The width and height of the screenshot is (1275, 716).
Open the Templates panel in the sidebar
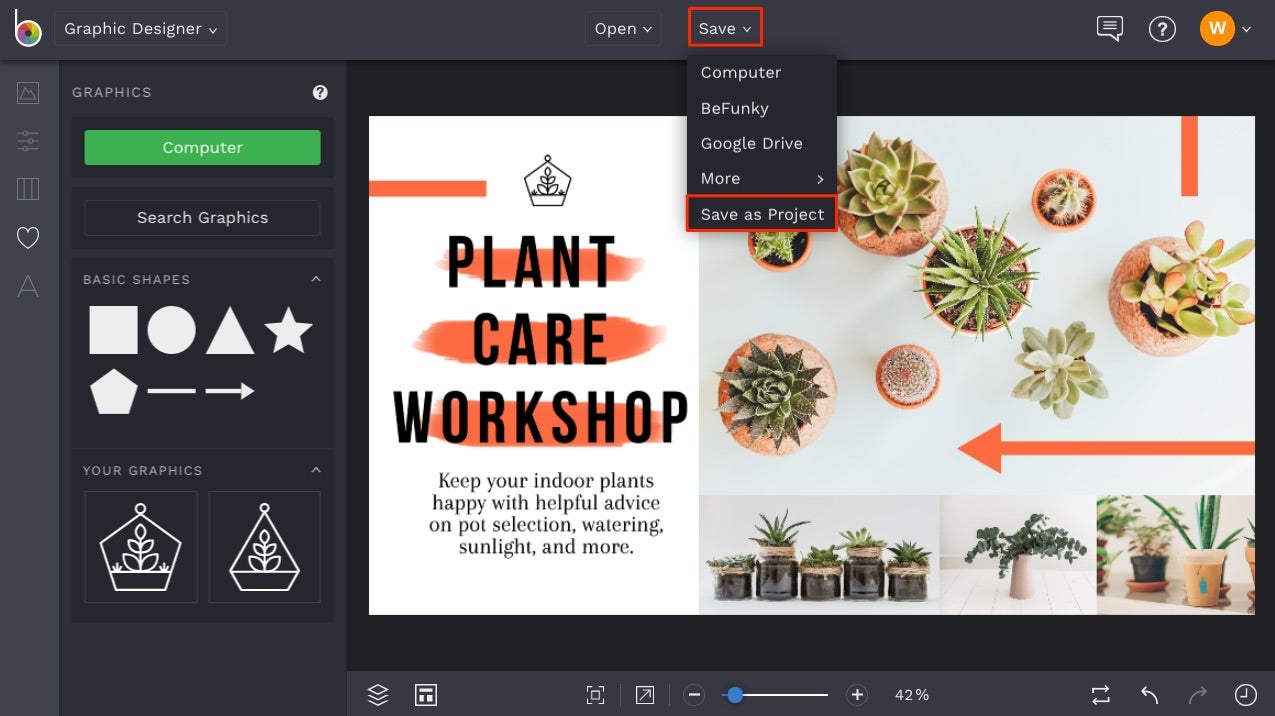click(27, 189)
